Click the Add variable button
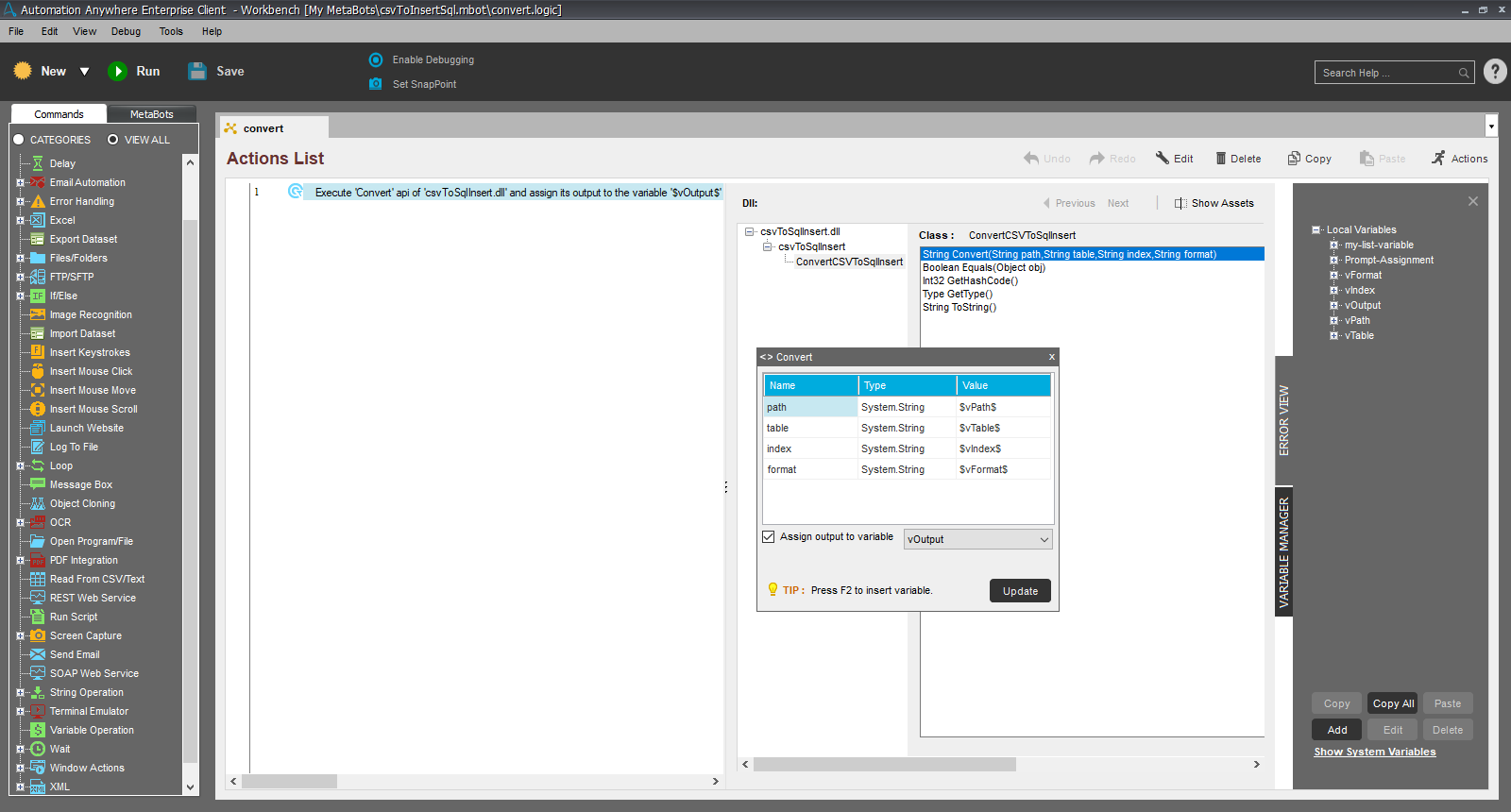 tap(1337, 730)
